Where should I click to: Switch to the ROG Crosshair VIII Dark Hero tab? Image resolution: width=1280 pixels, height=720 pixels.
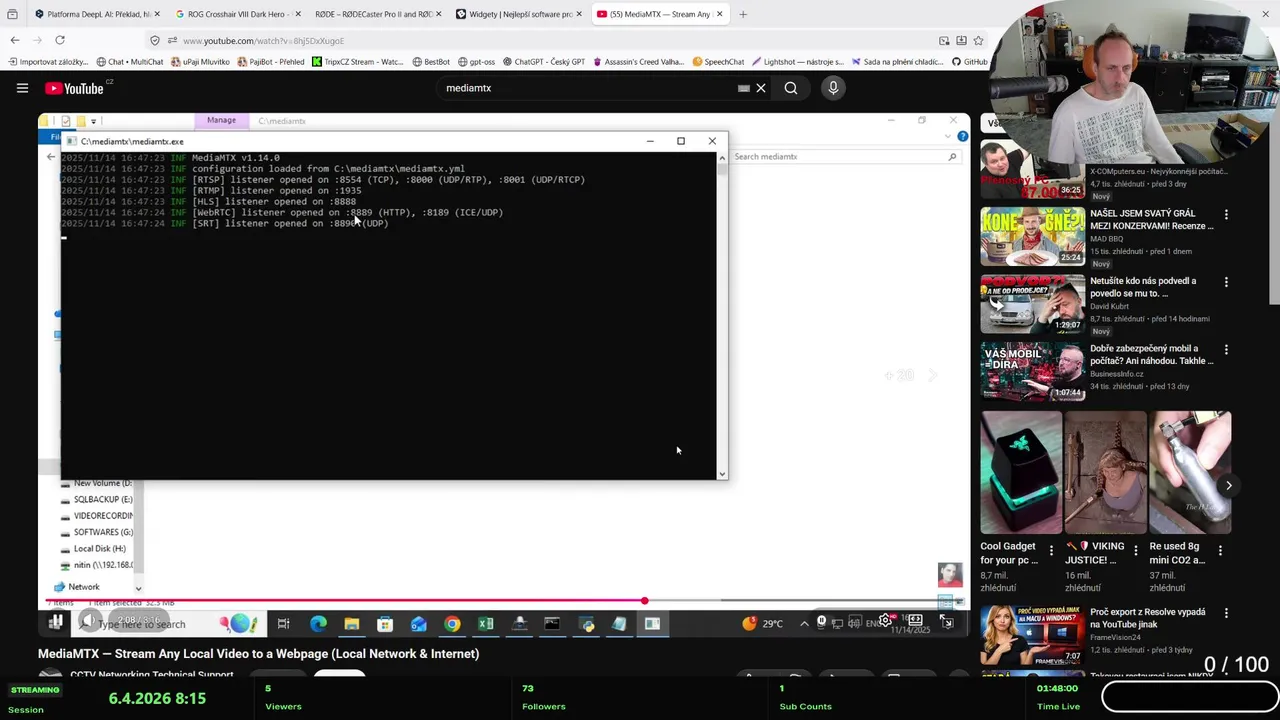tap(238, 14)
